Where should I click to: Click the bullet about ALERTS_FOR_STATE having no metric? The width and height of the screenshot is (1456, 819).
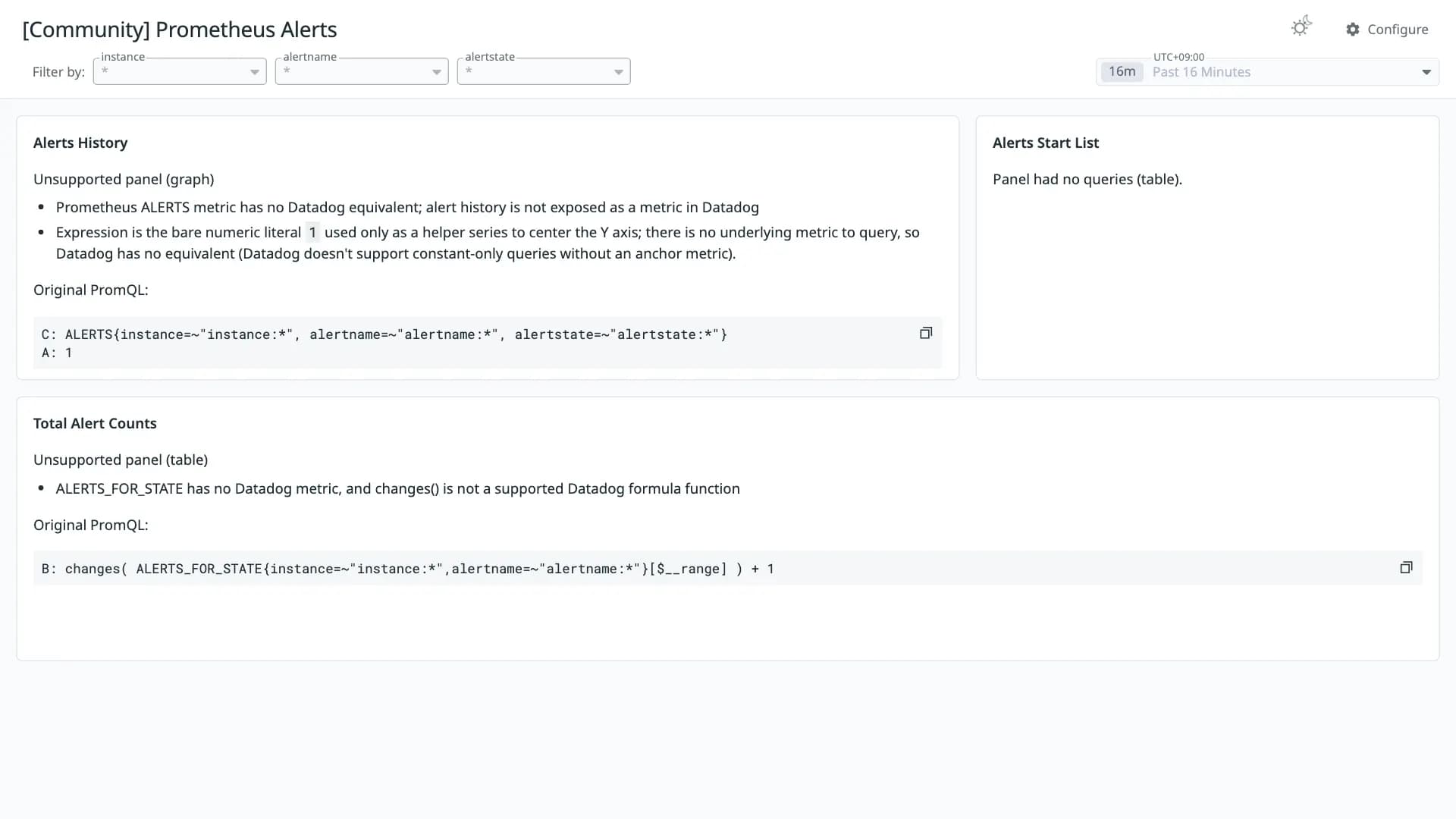coord(398,488)
